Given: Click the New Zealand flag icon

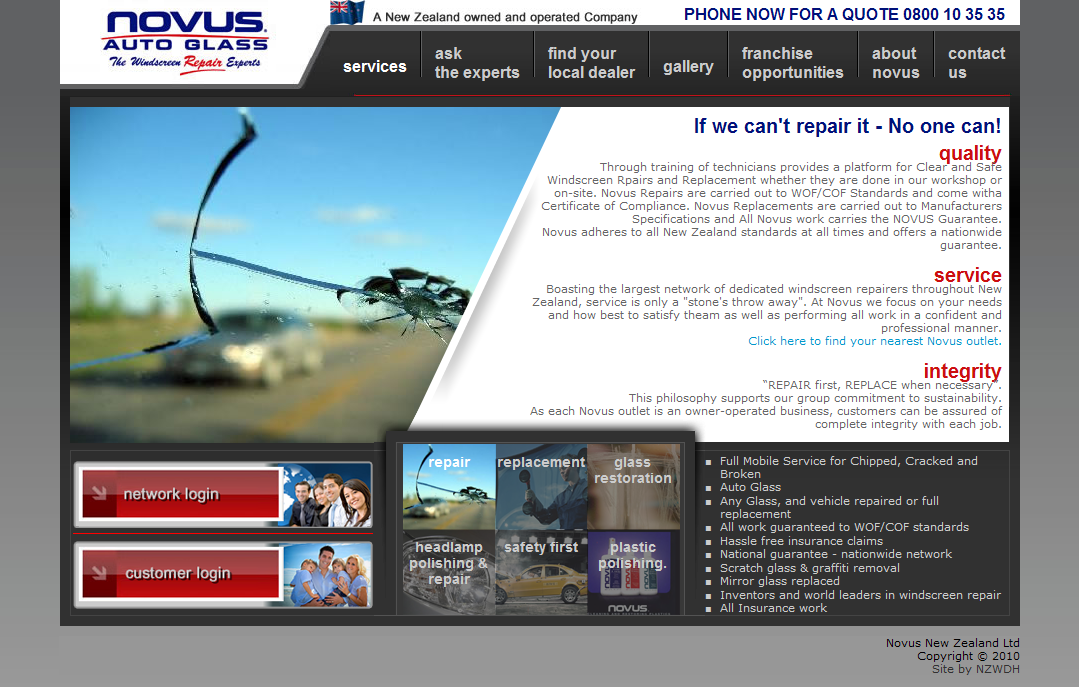Looking at the screenshot, I should click(x=347, y=12).
